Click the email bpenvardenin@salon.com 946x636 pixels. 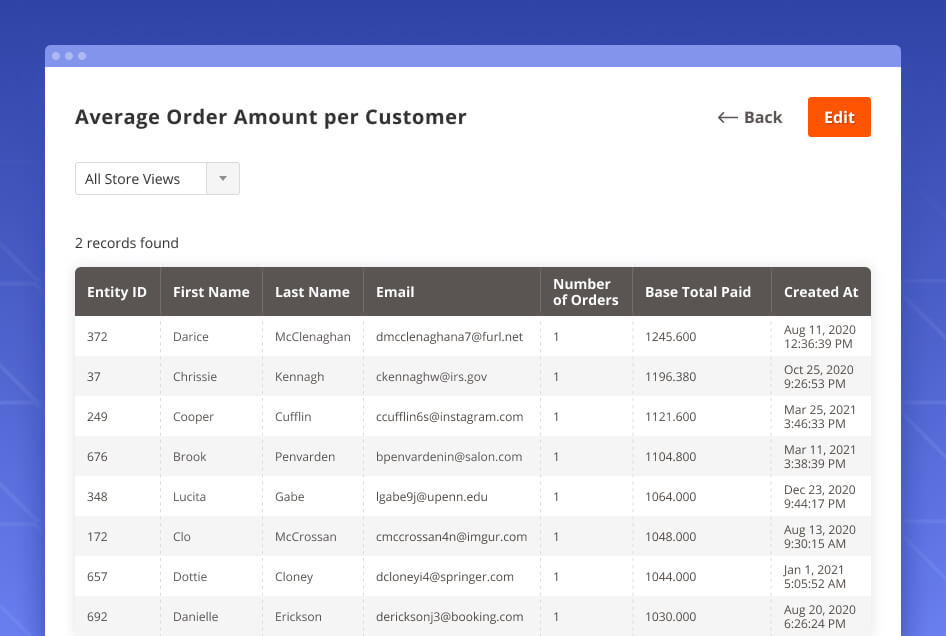tap(449, 457)
